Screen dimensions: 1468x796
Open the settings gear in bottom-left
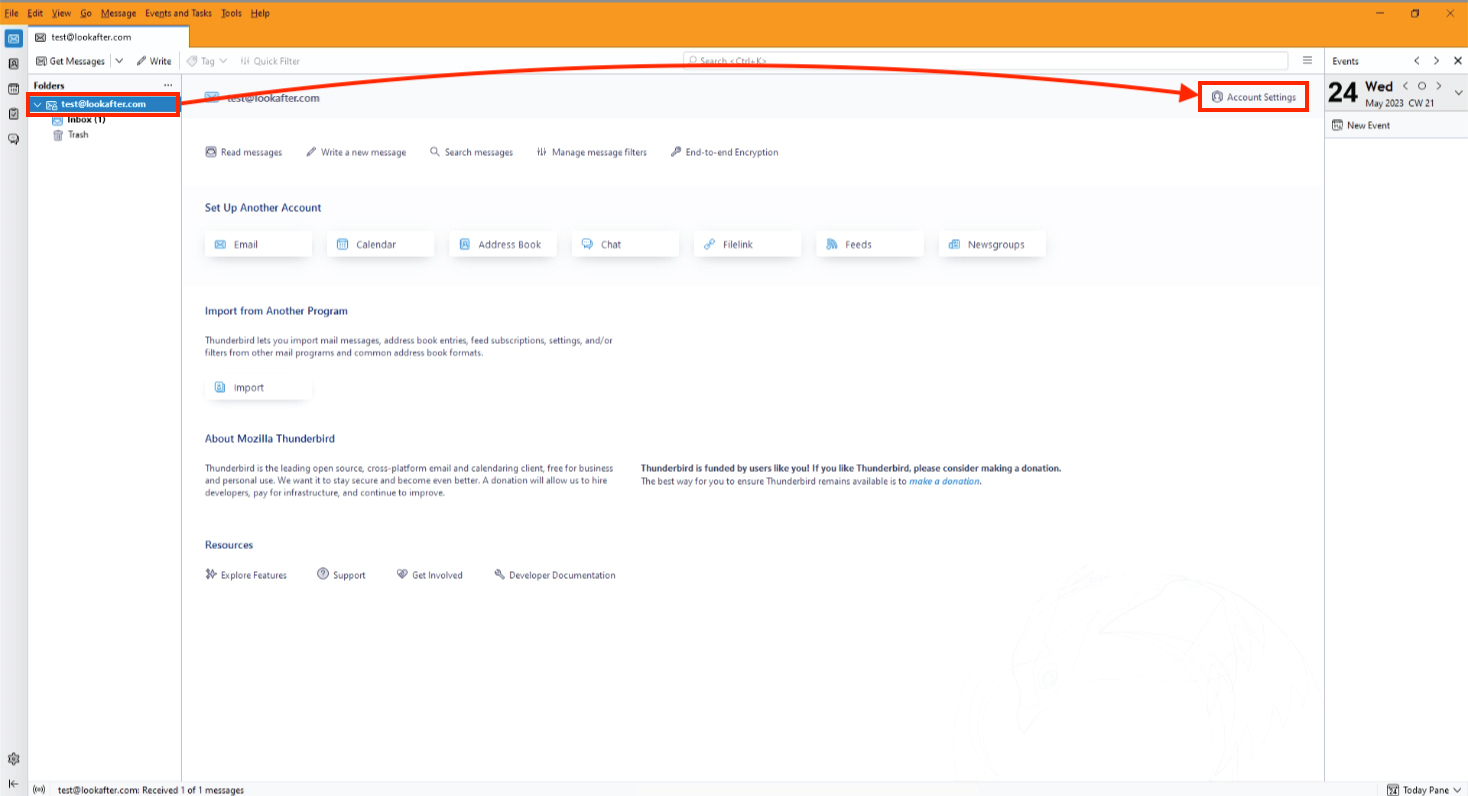tap(14, 759)
